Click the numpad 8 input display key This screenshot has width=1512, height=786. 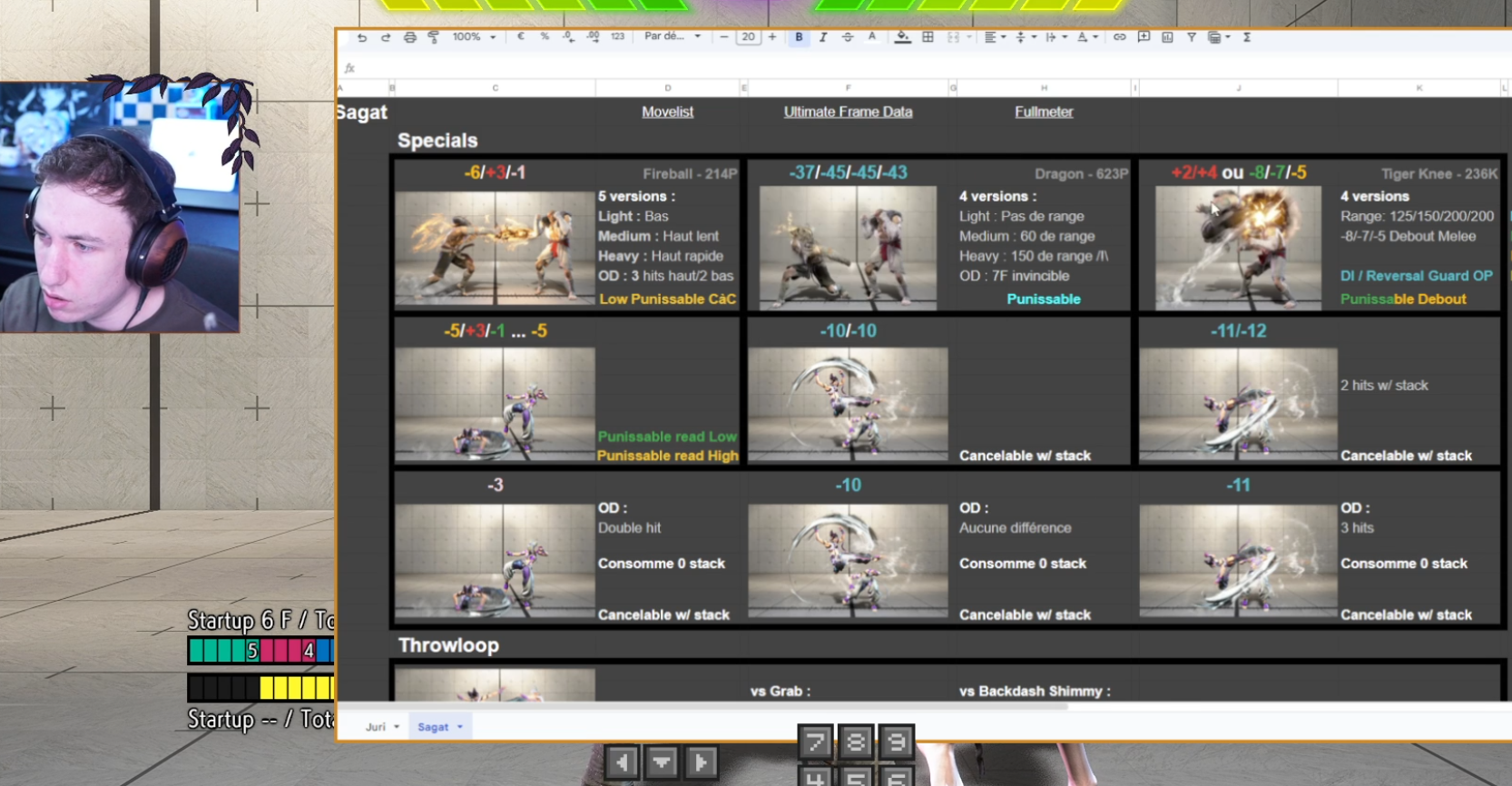coord(856,742)
